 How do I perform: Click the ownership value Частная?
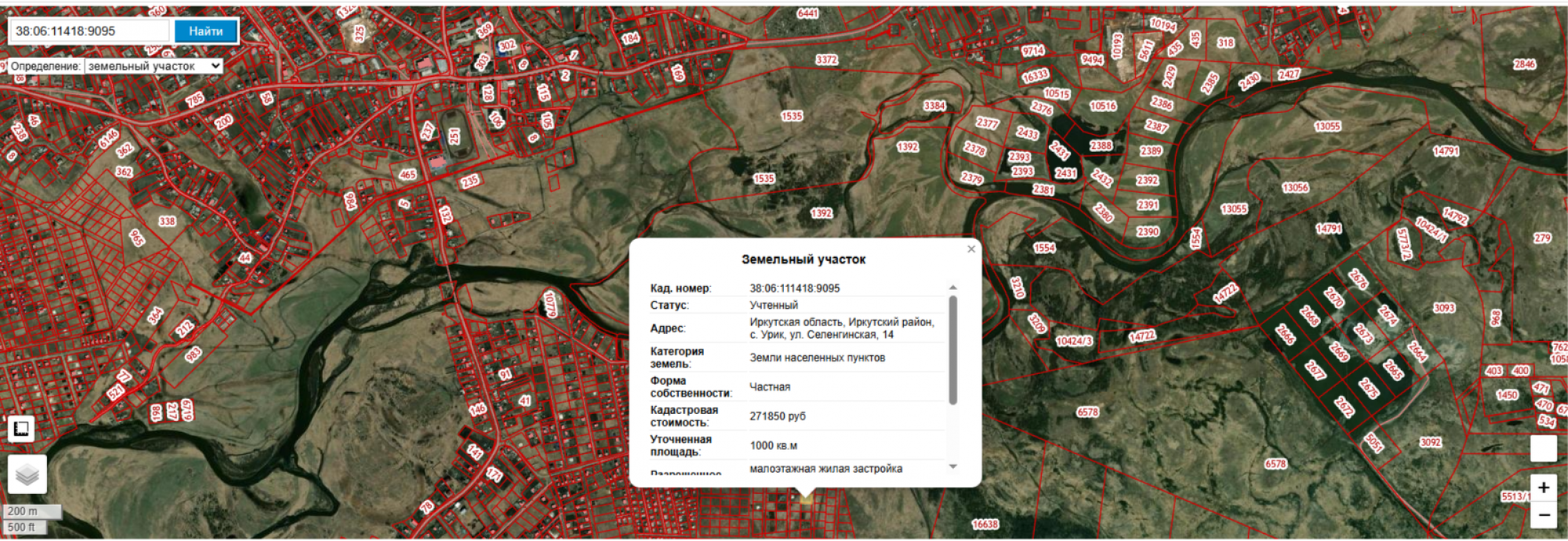(770, 387)
